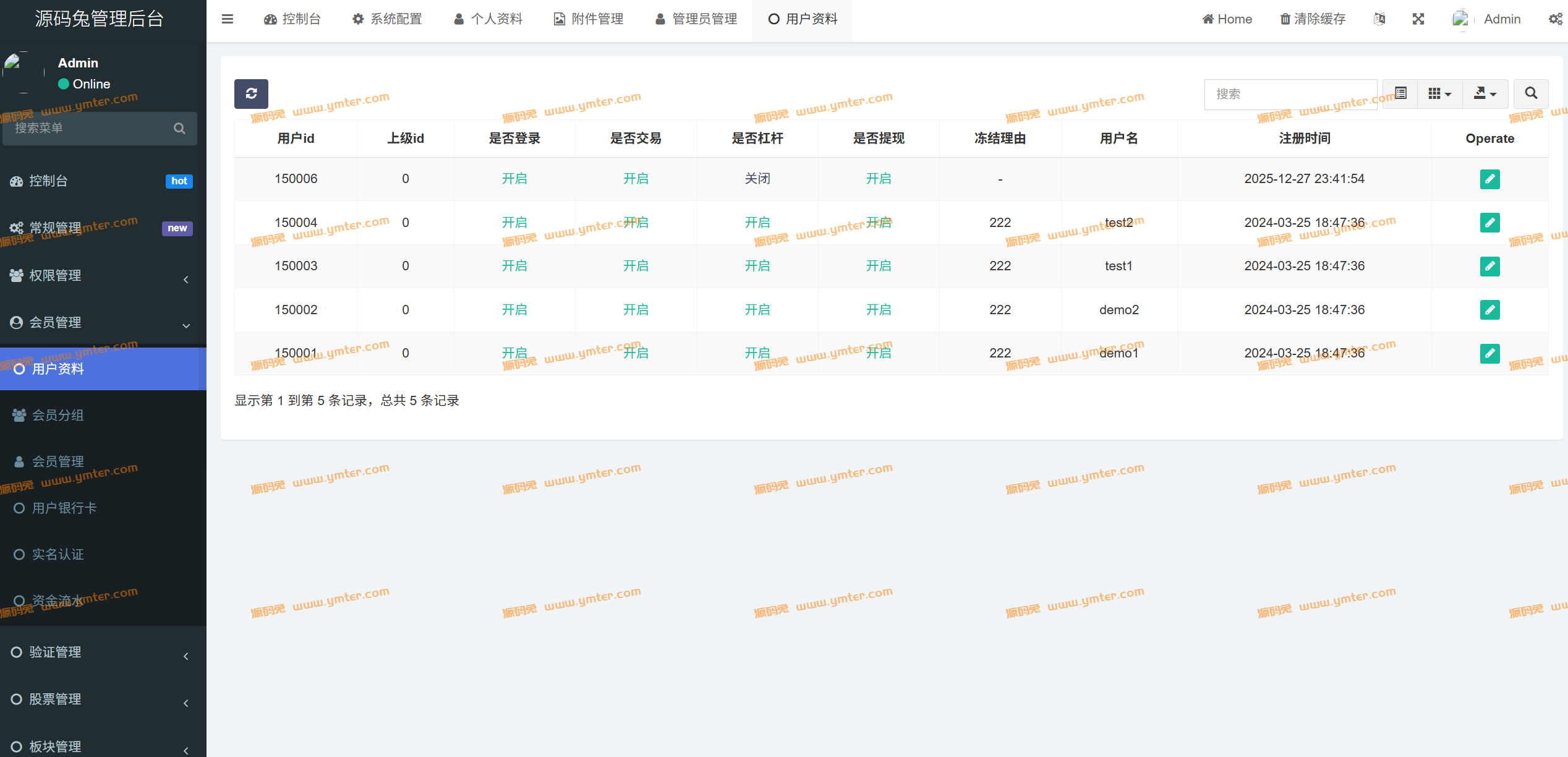Viewport: 1568px width, 757px height.
Task: Toggle the sidebar hamburger menu icon
Action: pos(228,19)
